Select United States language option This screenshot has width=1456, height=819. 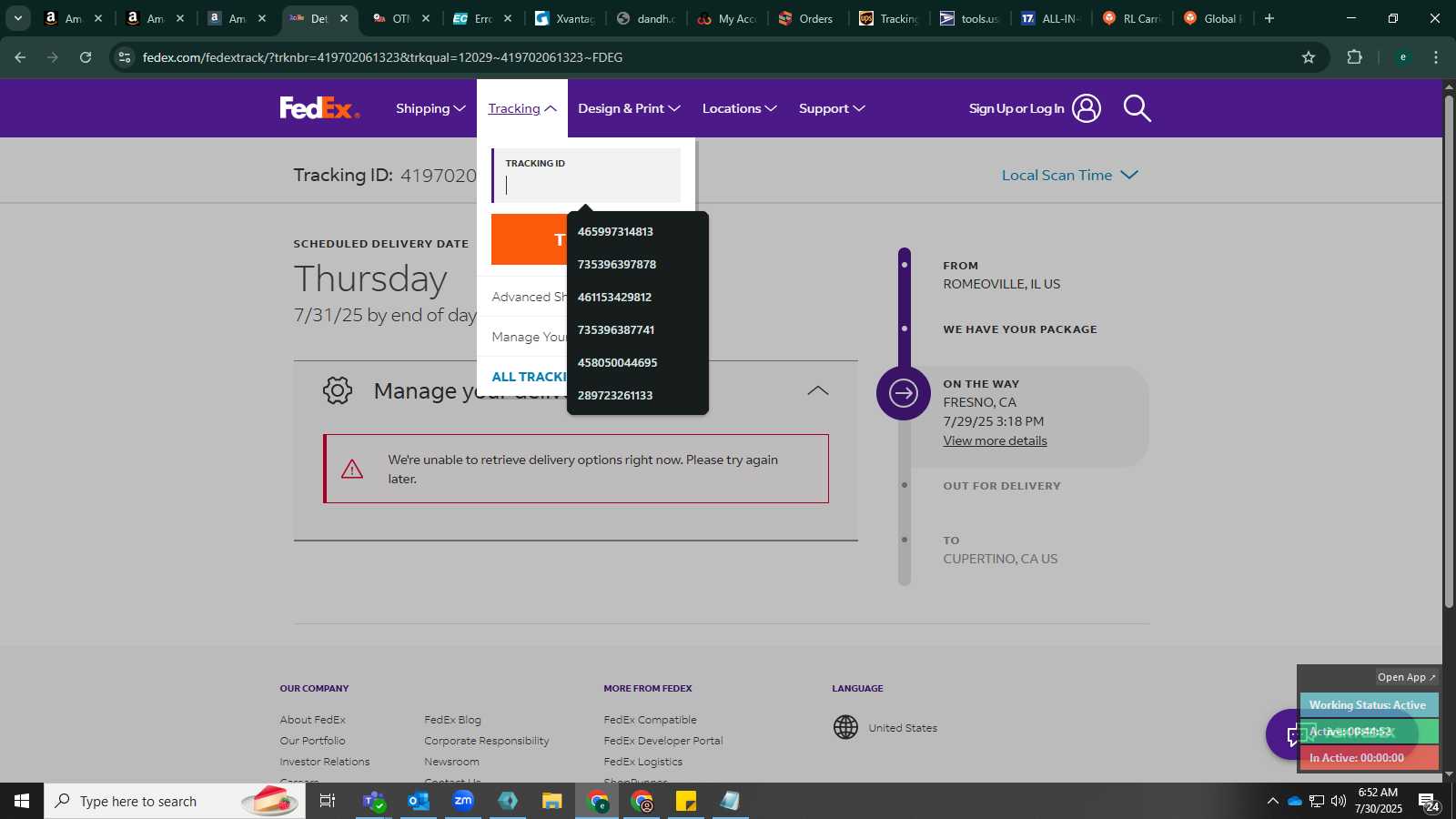[903, 728]
